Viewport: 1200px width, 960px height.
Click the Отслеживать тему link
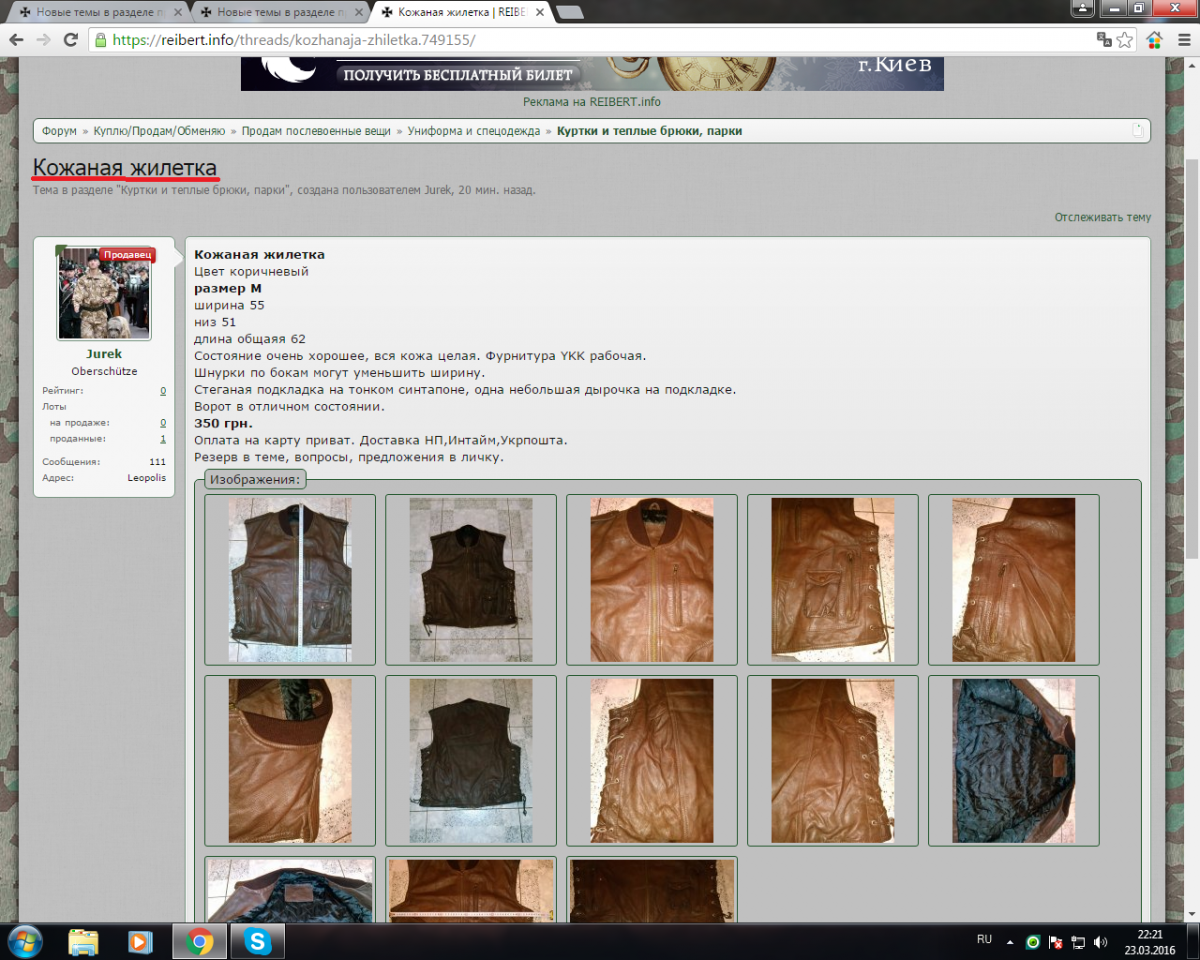coord(1102,217)
